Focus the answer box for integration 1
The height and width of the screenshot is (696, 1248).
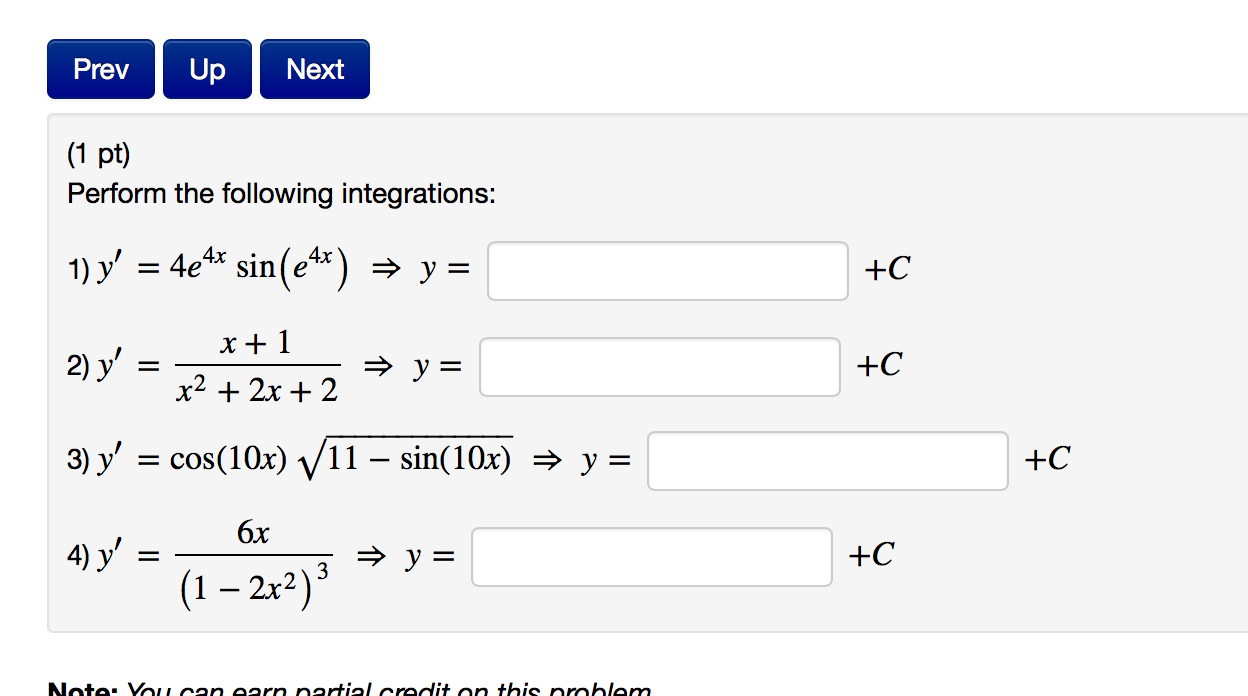pos(668,271)
